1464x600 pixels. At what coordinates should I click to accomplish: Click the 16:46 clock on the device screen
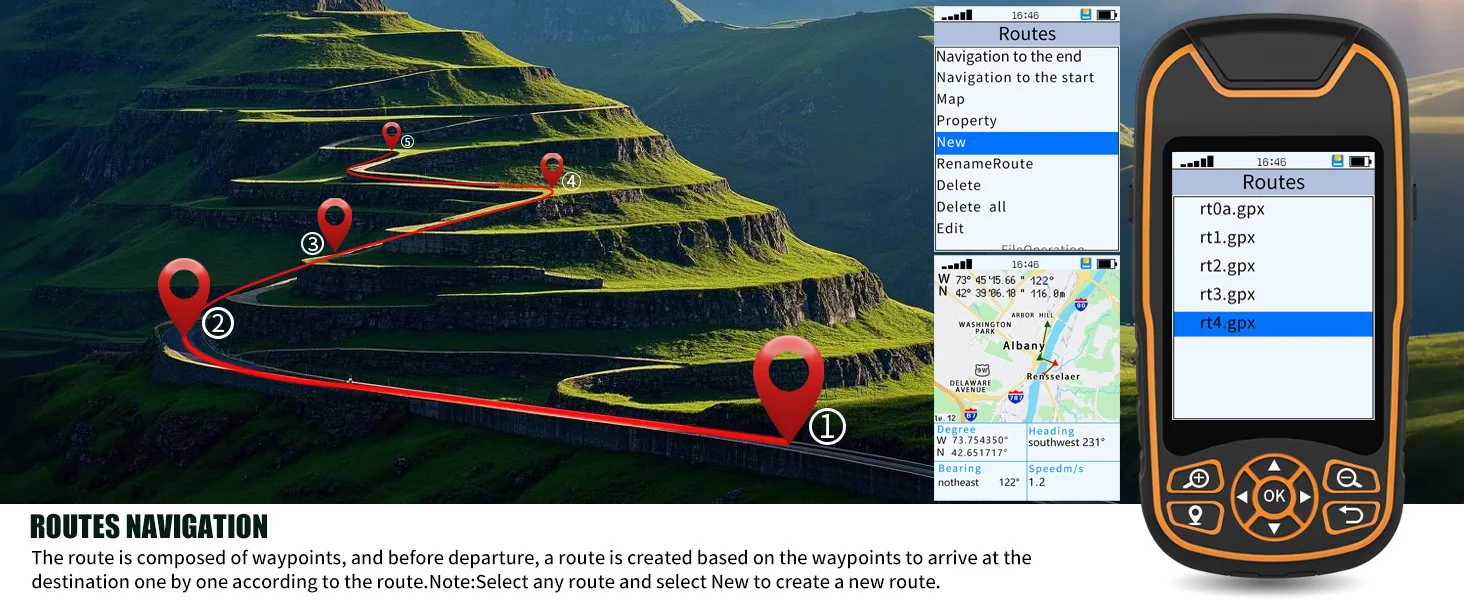coord(1272,162)
